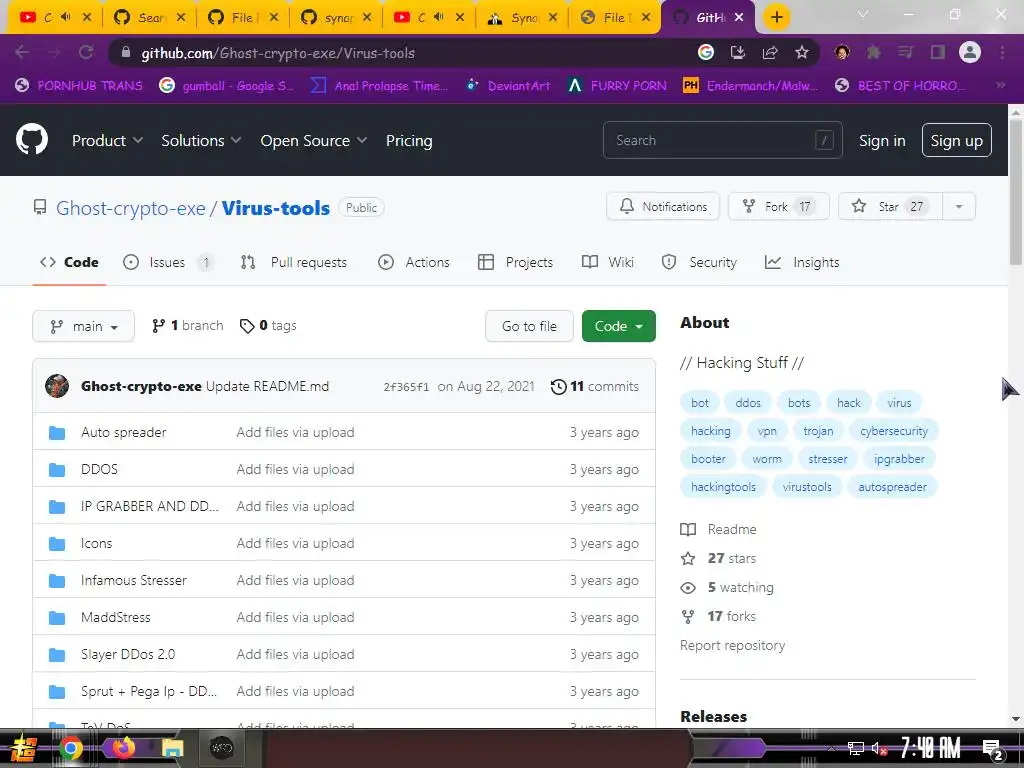Open the 1 branch link
Viewport: 1024px width, 768px height.
pyautogui.click(x=187, y=325)
